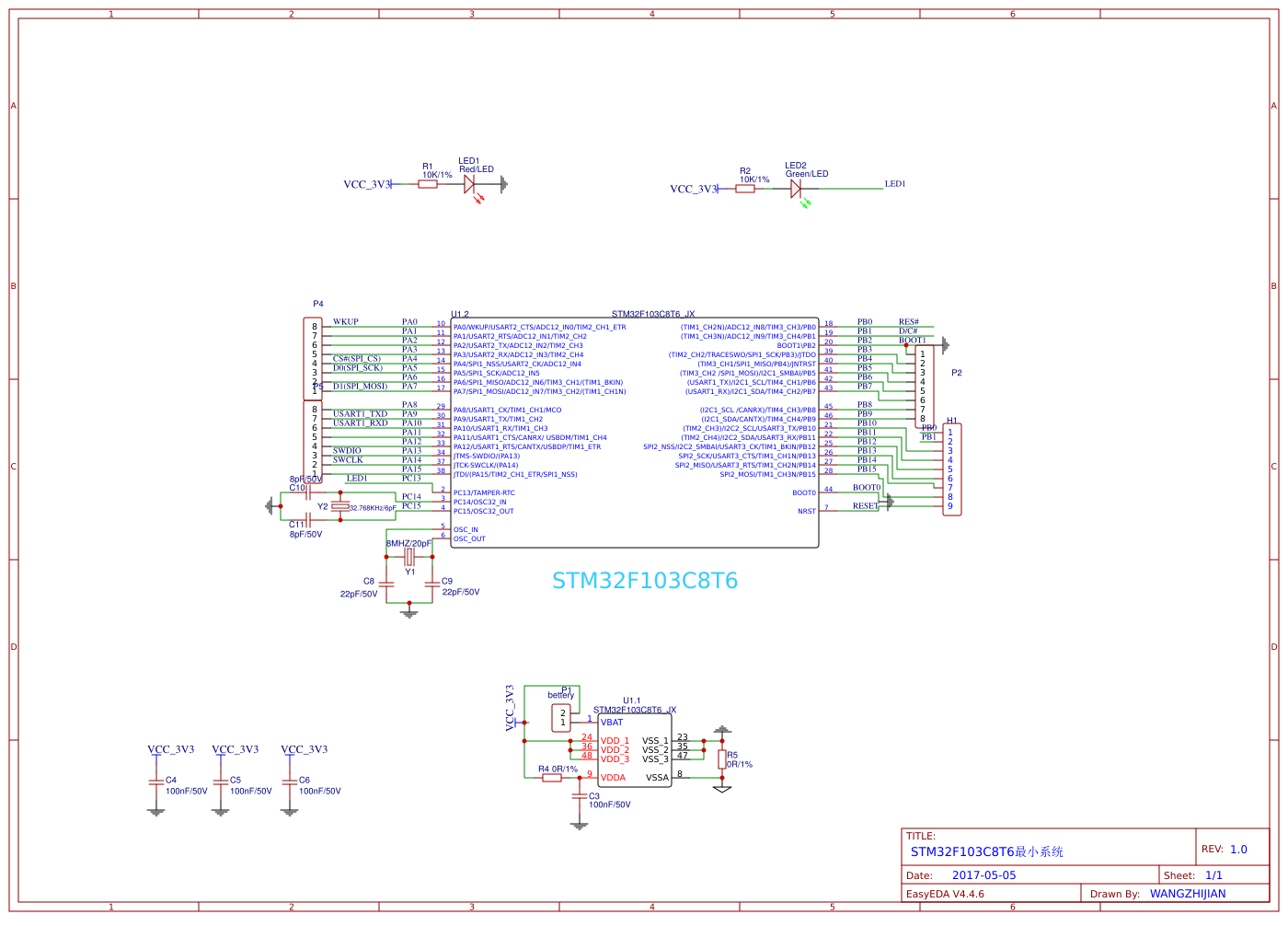Click the OSC_OUT pin name
Screen dimensions: 1288x926
pyautogui.click(x=469, y=539)
